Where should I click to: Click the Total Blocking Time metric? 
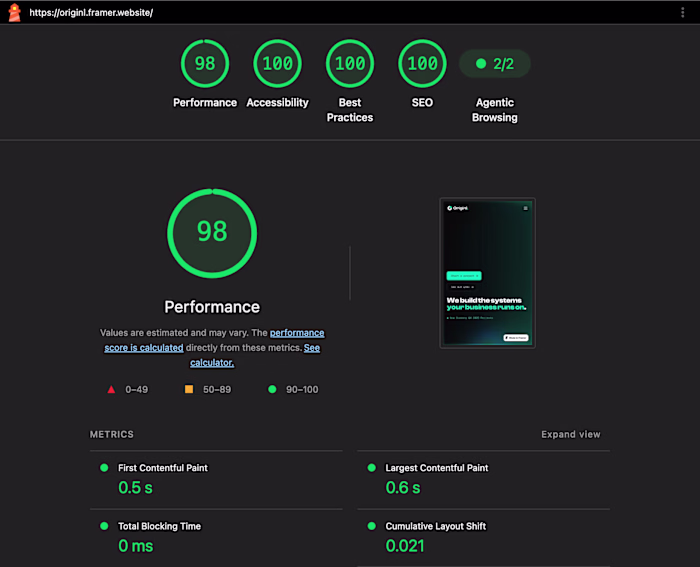point(216,538)
